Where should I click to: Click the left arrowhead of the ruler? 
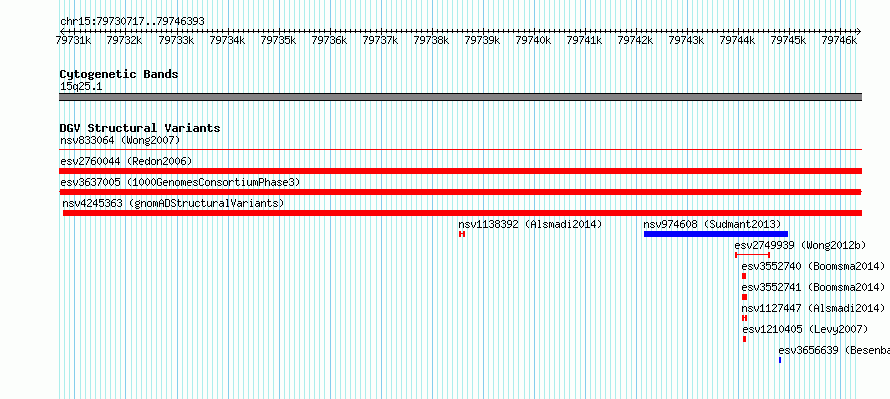[62, 31]
